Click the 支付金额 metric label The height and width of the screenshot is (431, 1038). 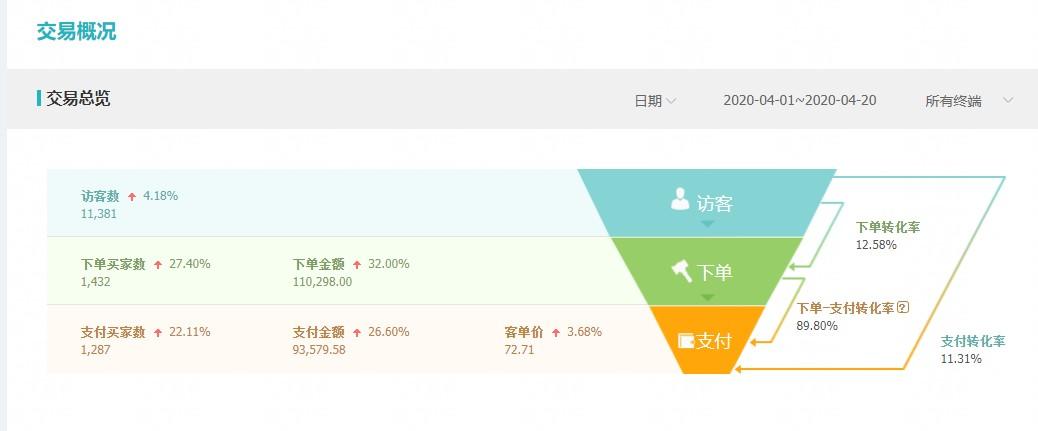click(x=318, y=332)
